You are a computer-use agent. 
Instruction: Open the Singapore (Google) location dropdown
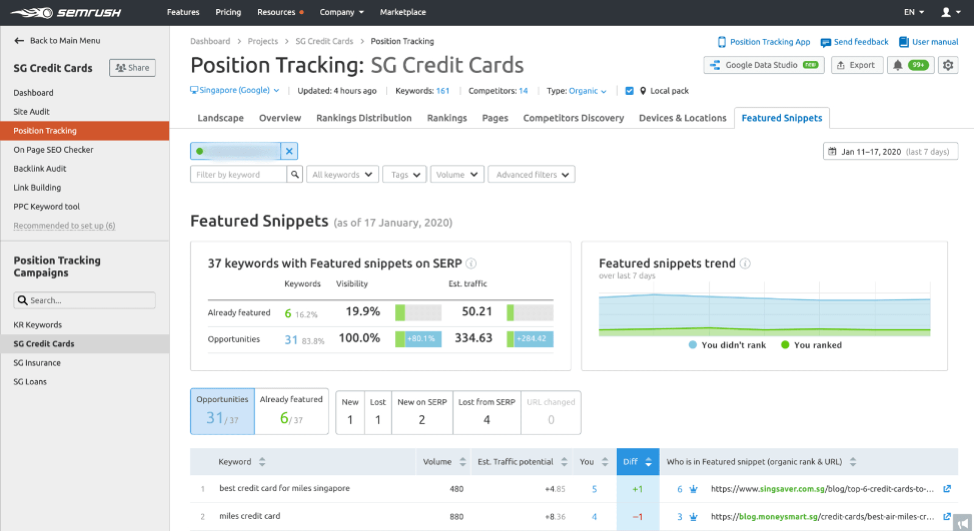235,90
